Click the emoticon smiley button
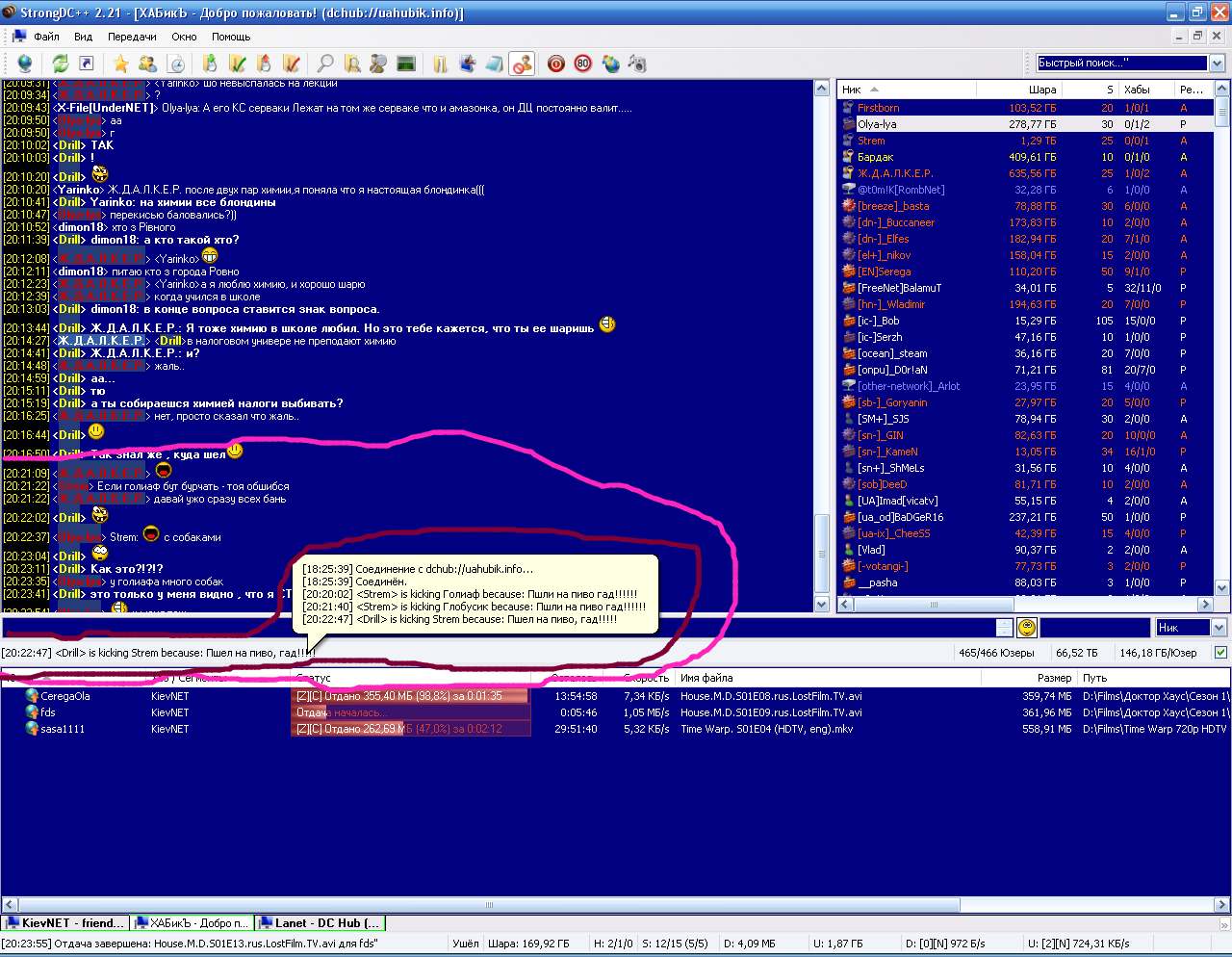1232x957 pixels. tap(1027, 628)
